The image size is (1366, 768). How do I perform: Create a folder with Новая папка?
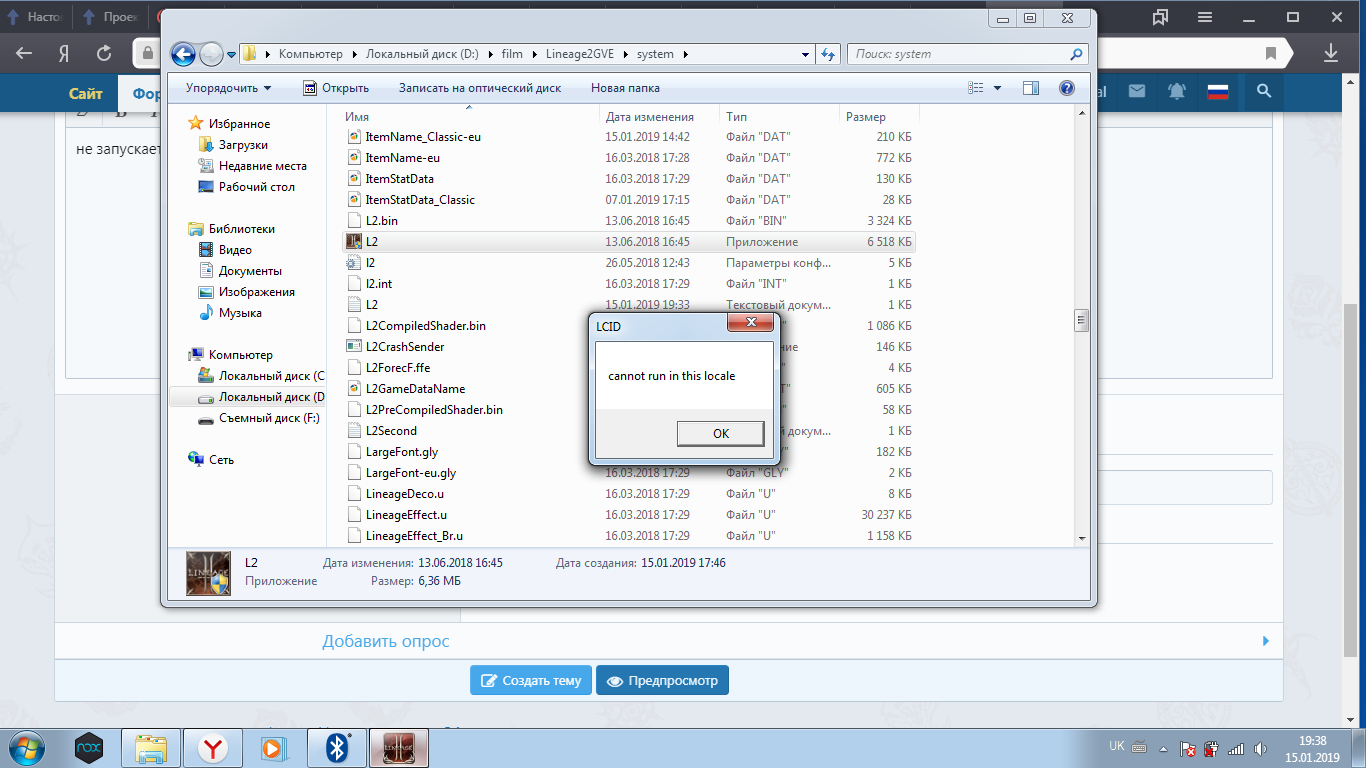pos(625,88)
